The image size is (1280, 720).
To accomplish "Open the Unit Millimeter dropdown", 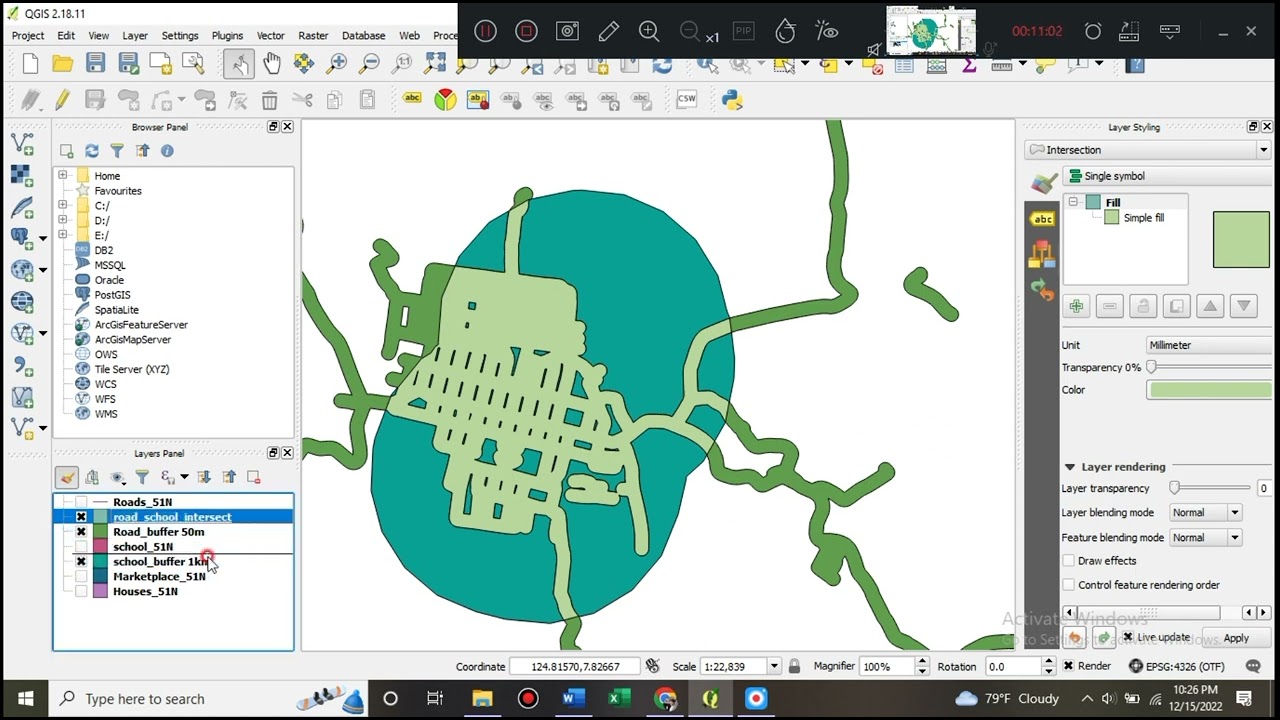I will 1209,345.
